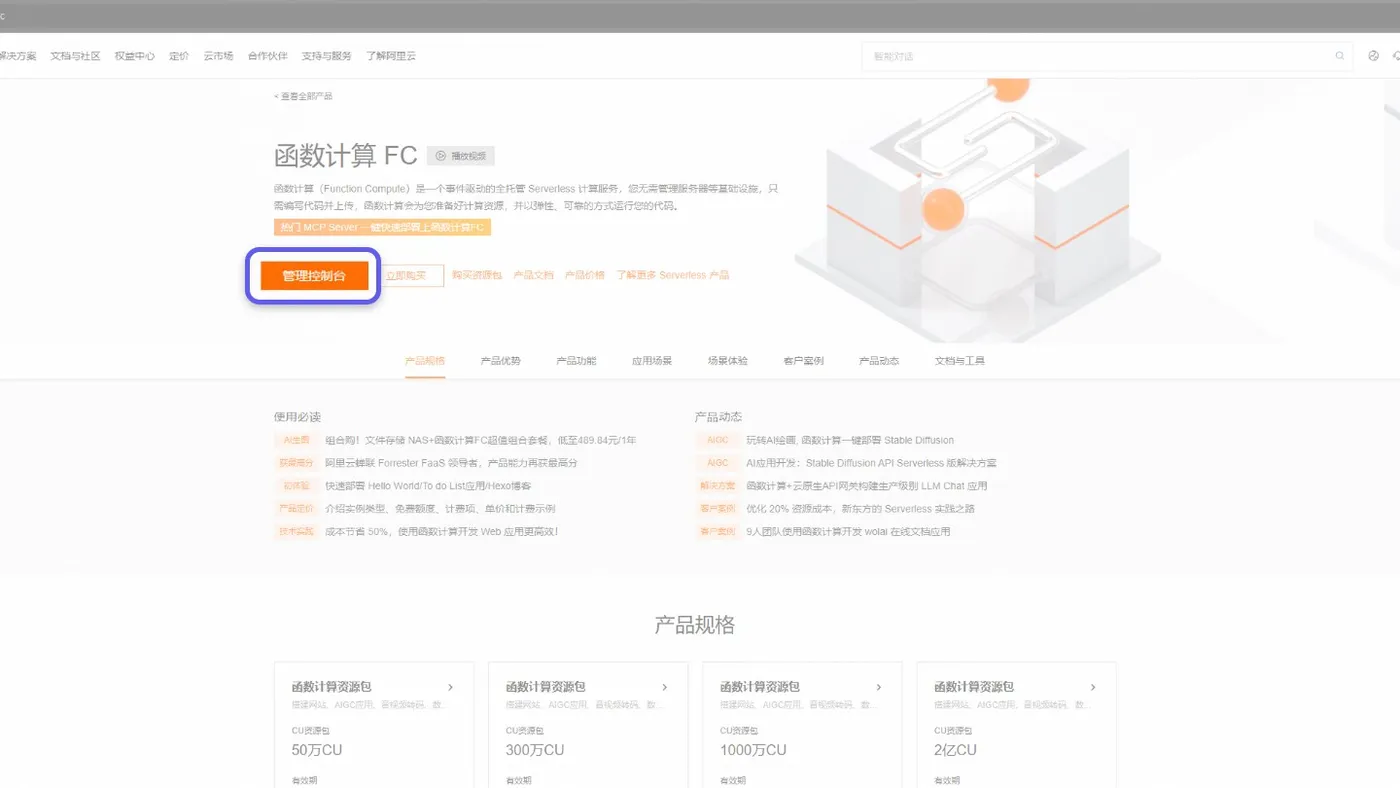This screenshot has width=1400, height=788.
Task: Click the 50万CU value text
Action: (317, 750)
